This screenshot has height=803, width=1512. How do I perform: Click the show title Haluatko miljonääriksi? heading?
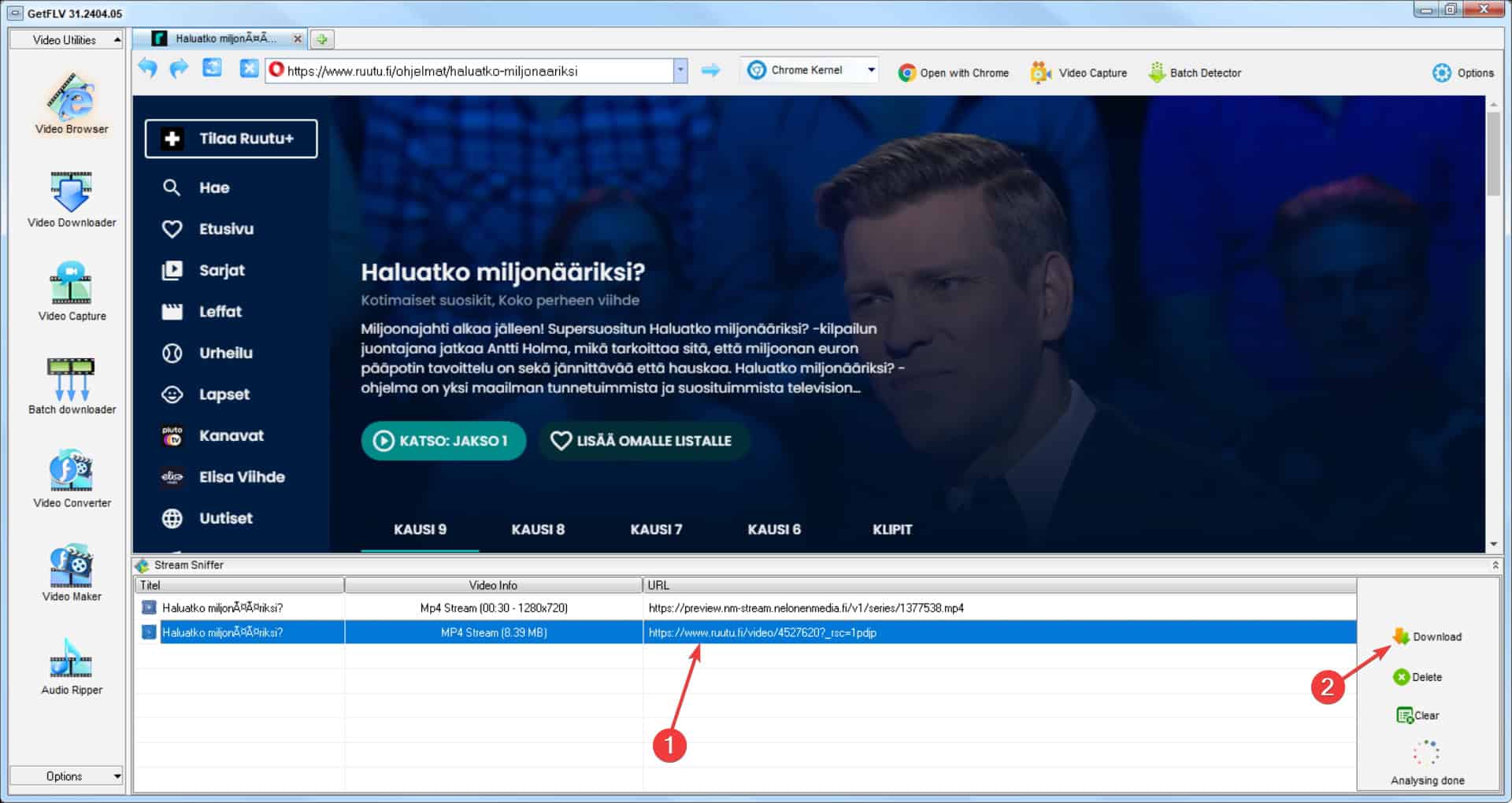pyautogui.click(x=502, y=272)
